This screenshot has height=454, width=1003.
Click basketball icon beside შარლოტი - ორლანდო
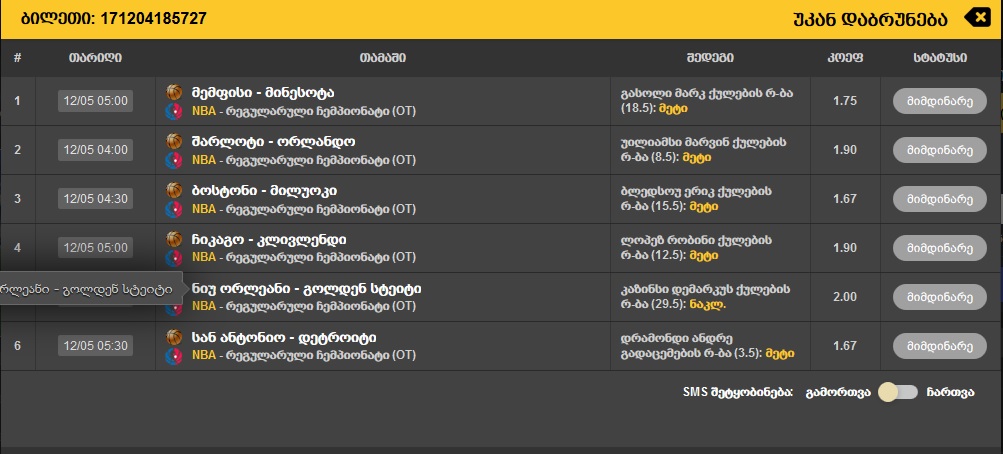click(174, 141)
